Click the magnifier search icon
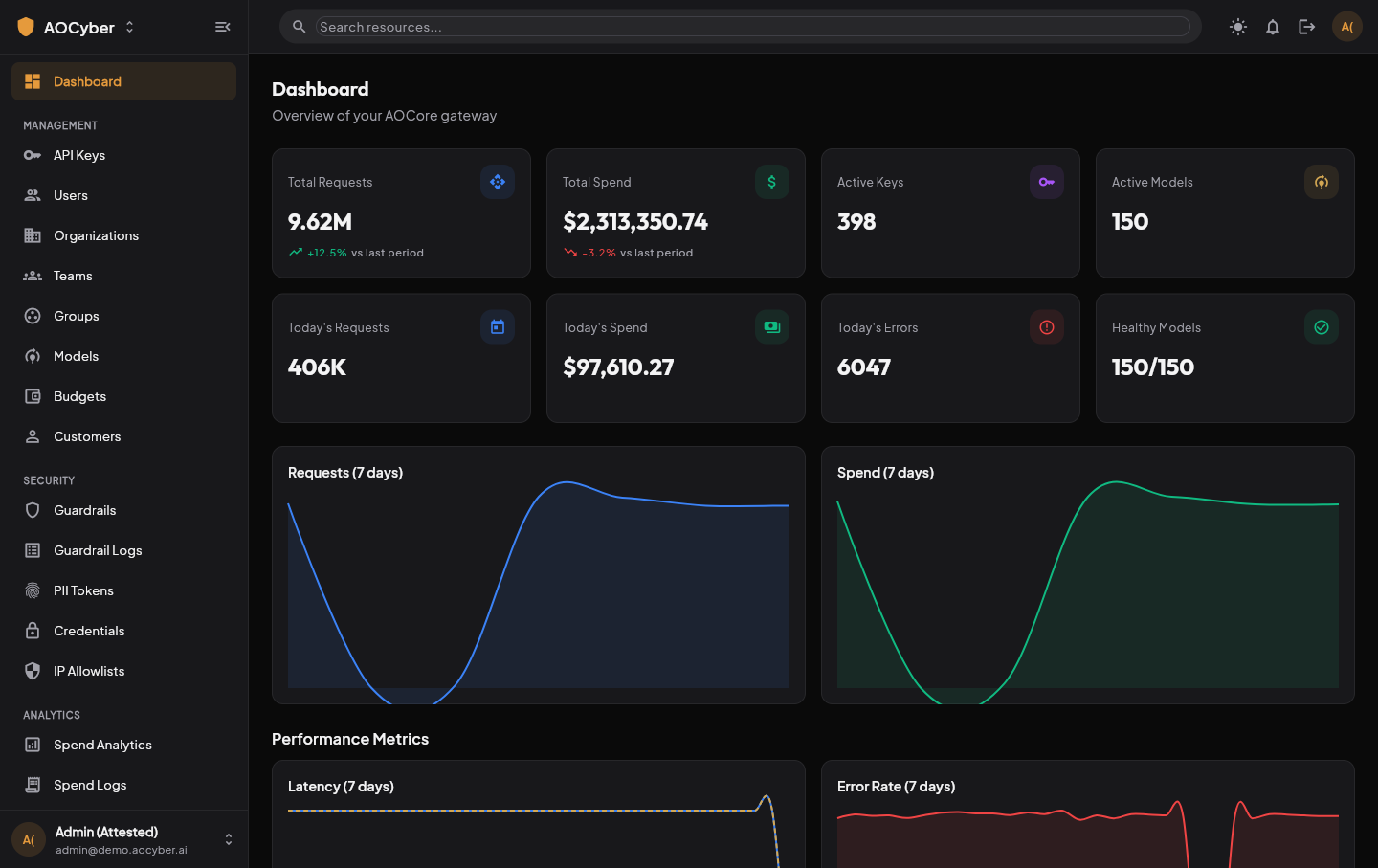The image size is (1378, 868). tap(300, 27)
